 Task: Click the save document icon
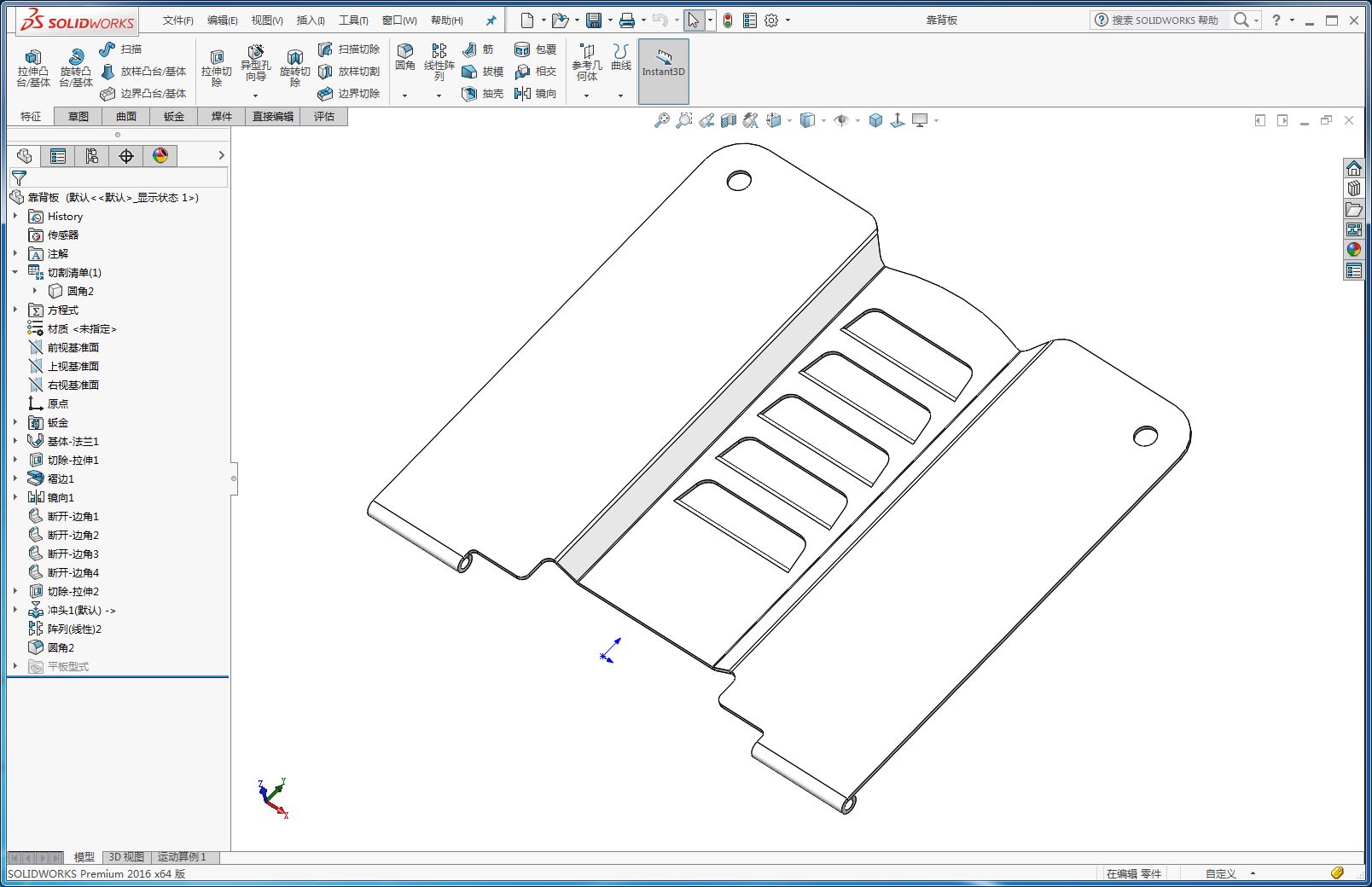point(594,20)
